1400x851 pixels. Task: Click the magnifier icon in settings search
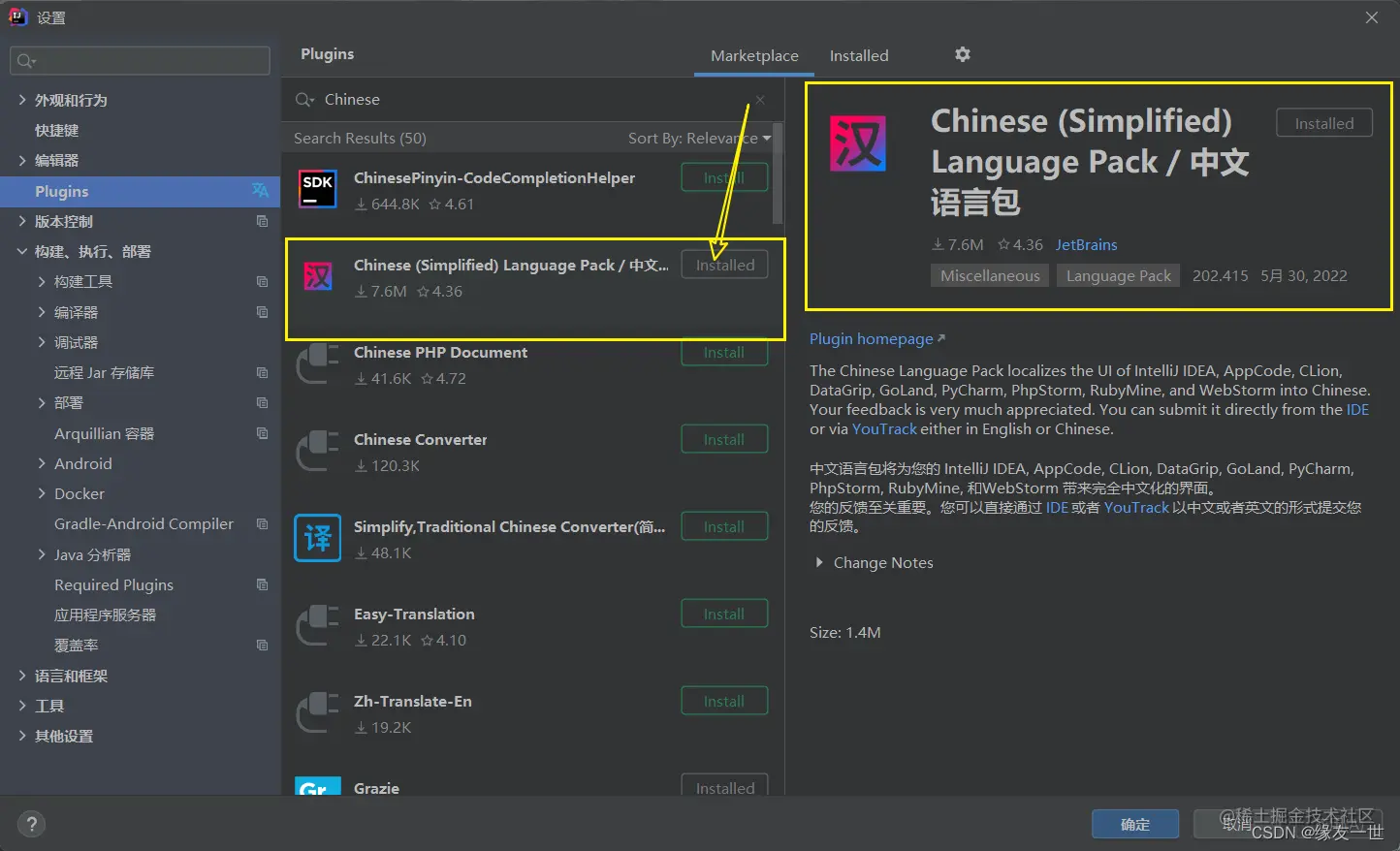pos(26,61)
